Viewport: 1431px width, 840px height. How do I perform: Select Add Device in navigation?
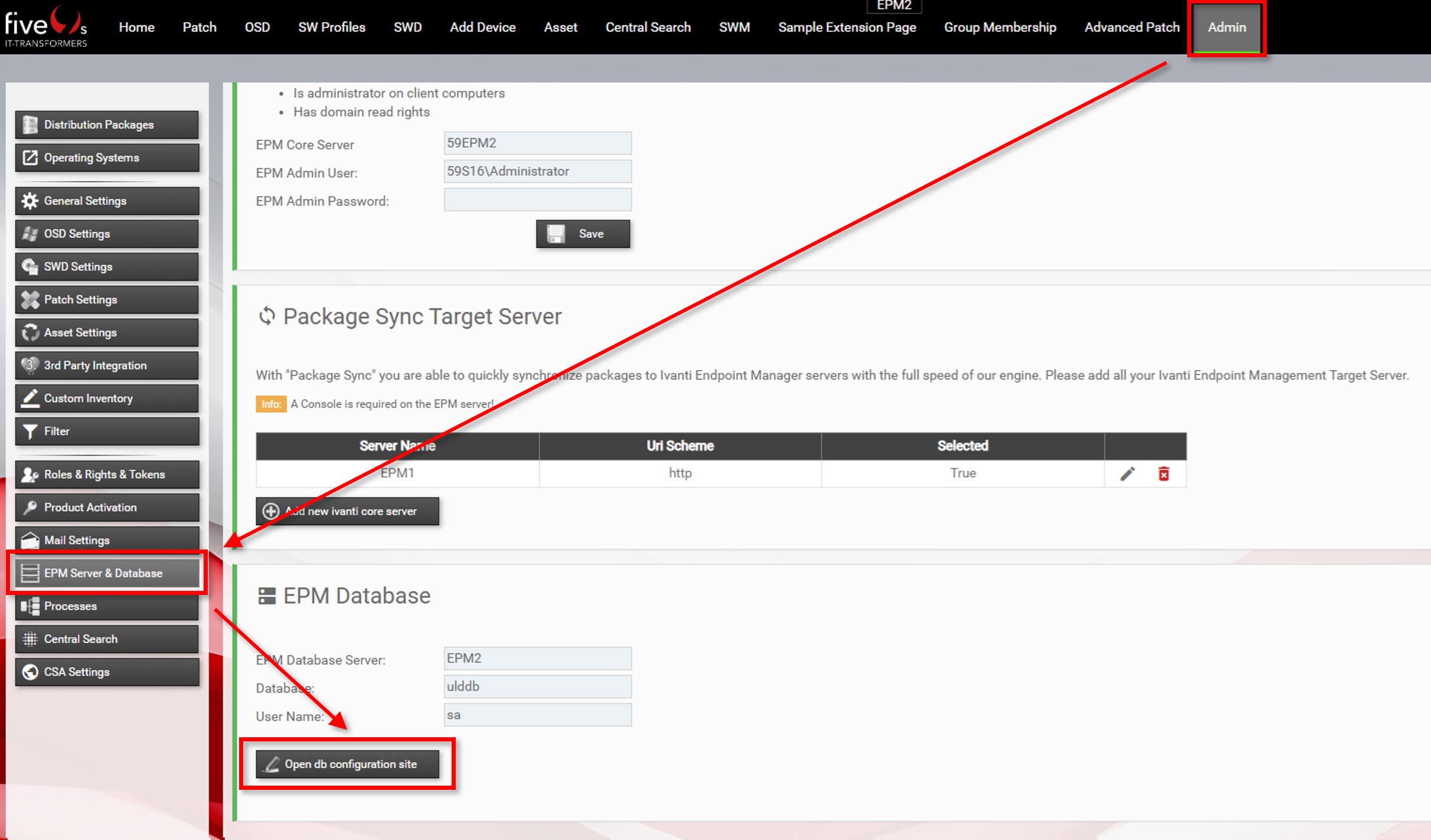(x=483, y=27)
